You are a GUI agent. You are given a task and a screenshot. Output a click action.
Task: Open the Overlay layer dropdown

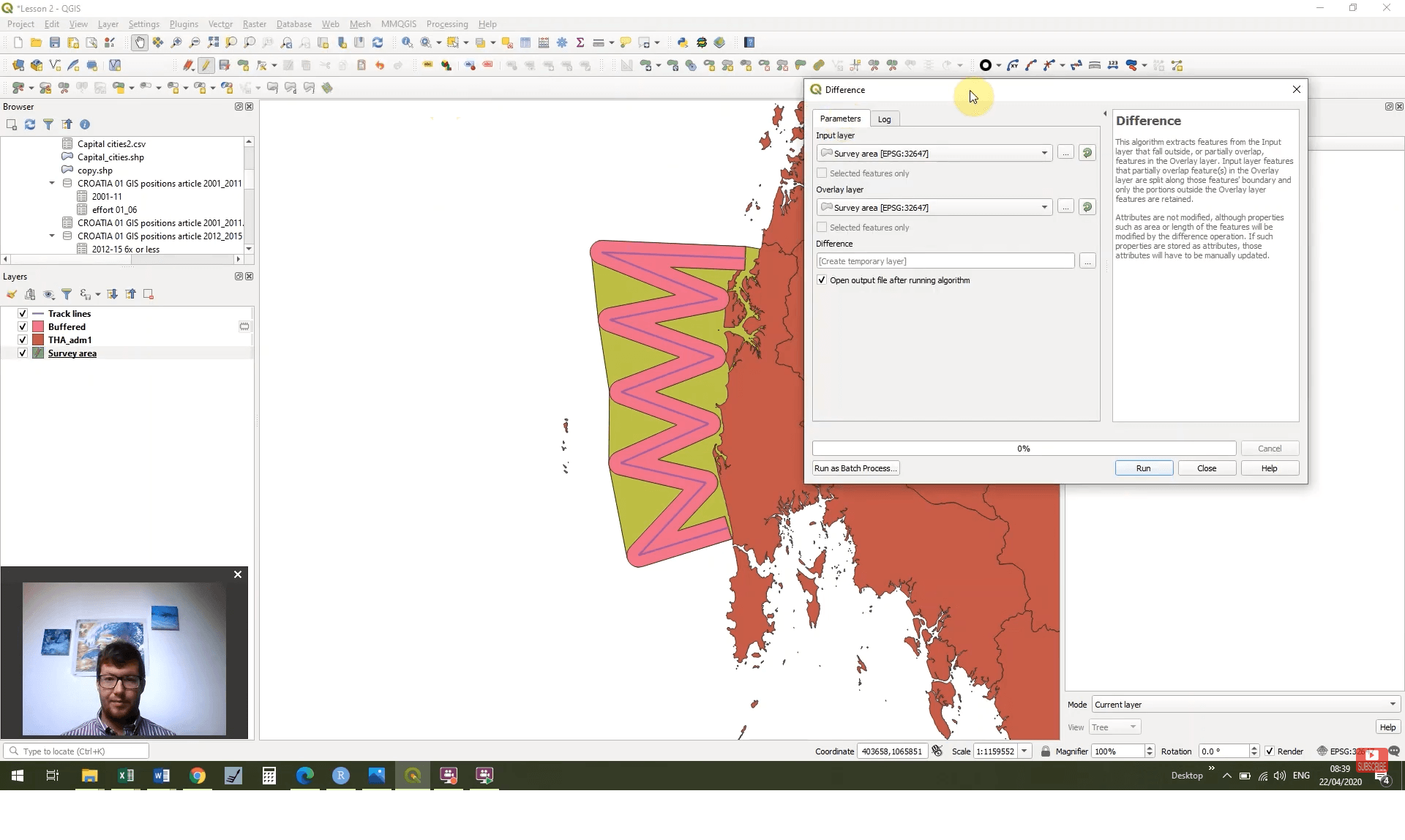tap(1044, 207)
